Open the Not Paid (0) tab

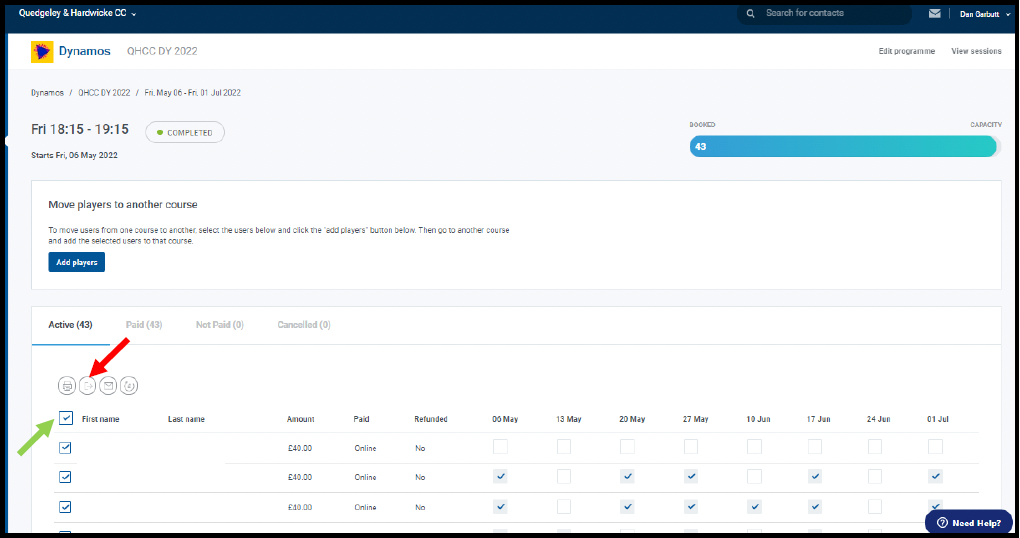point(220,325)
